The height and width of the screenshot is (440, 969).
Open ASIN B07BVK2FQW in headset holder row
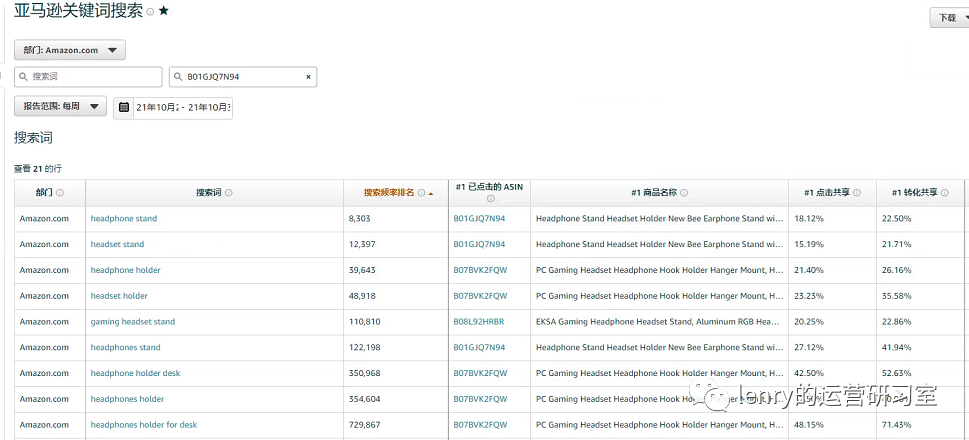480,296
